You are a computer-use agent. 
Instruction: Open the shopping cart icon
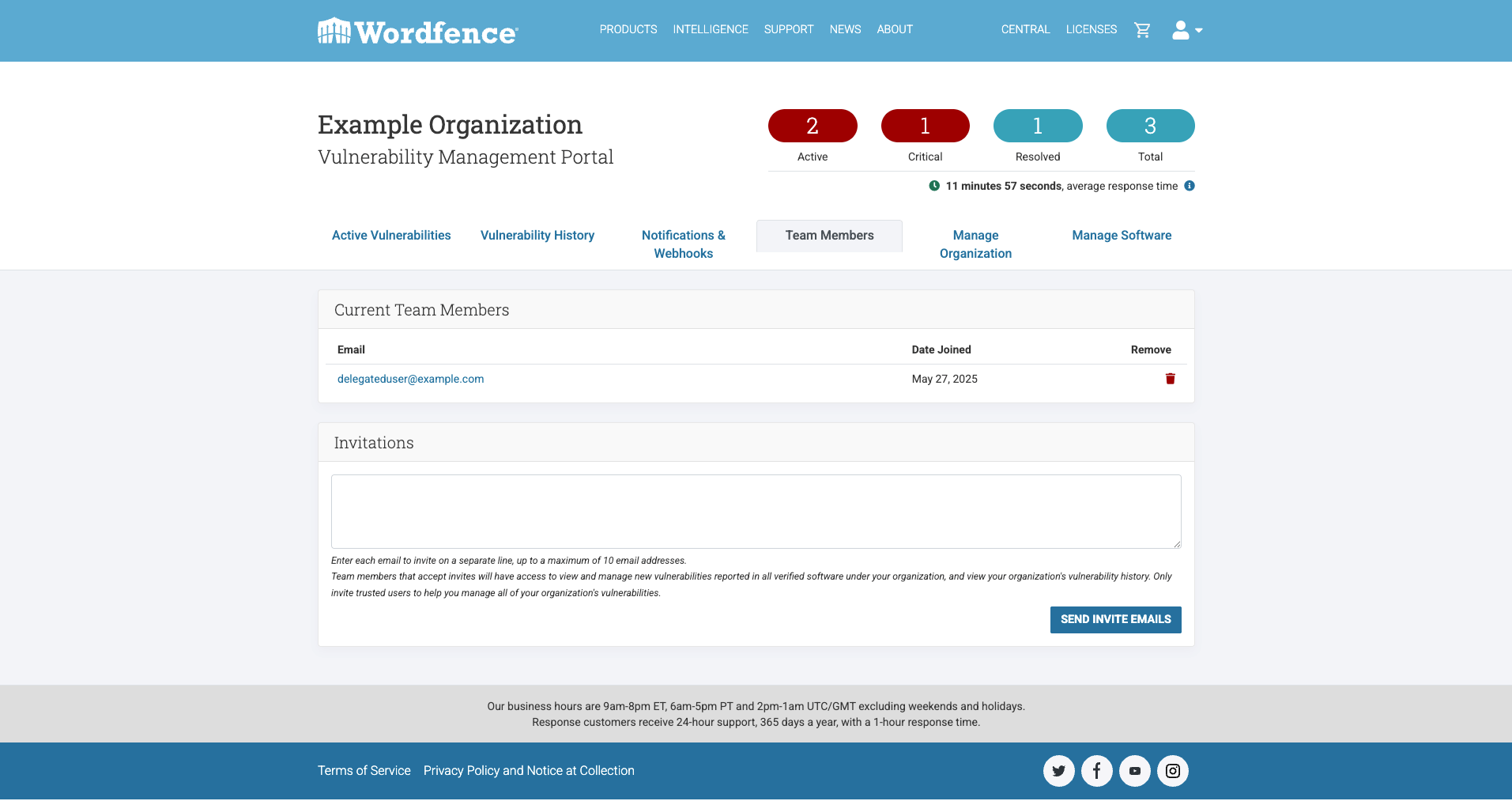pyautogui.click(x=1142, y=30)
